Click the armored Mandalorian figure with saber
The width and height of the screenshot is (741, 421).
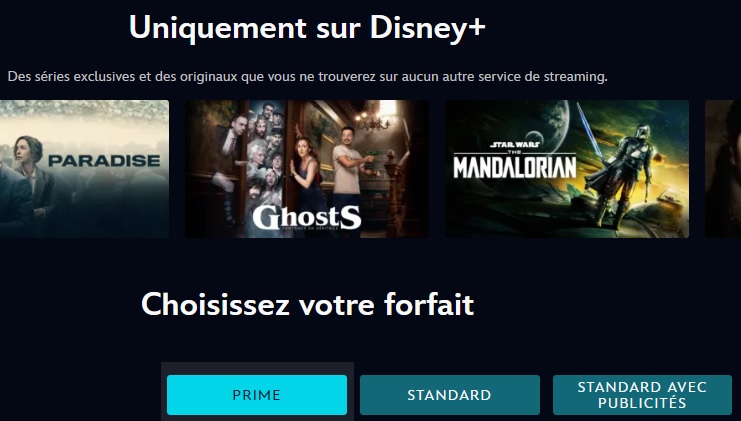(621, 175)
